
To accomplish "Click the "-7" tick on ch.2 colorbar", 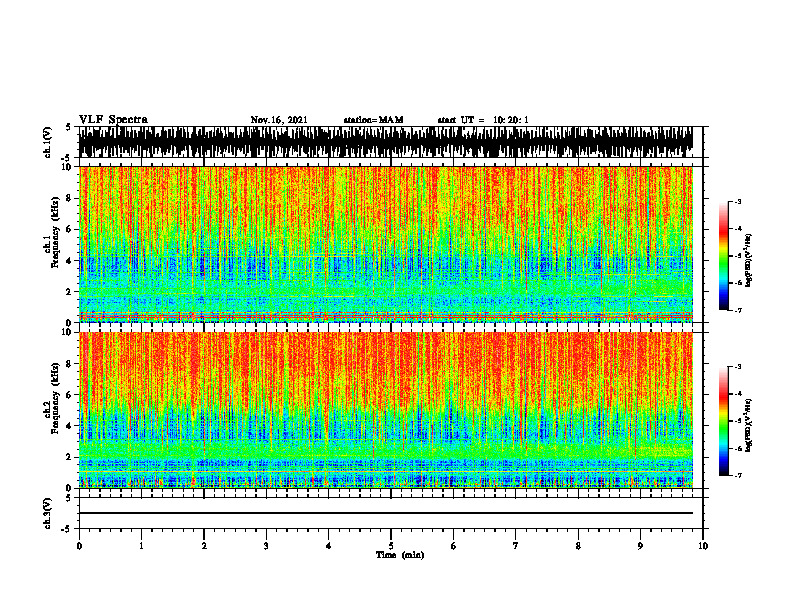I will click(737, 475).
